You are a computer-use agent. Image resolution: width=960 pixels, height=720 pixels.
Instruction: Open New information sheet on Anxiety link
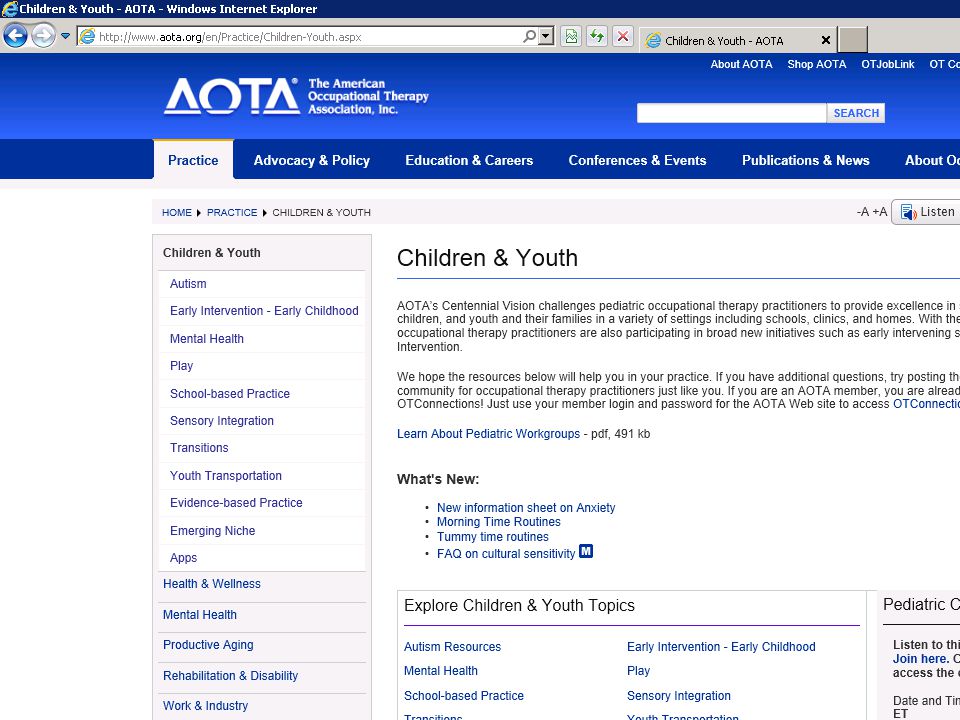point(526,508)
